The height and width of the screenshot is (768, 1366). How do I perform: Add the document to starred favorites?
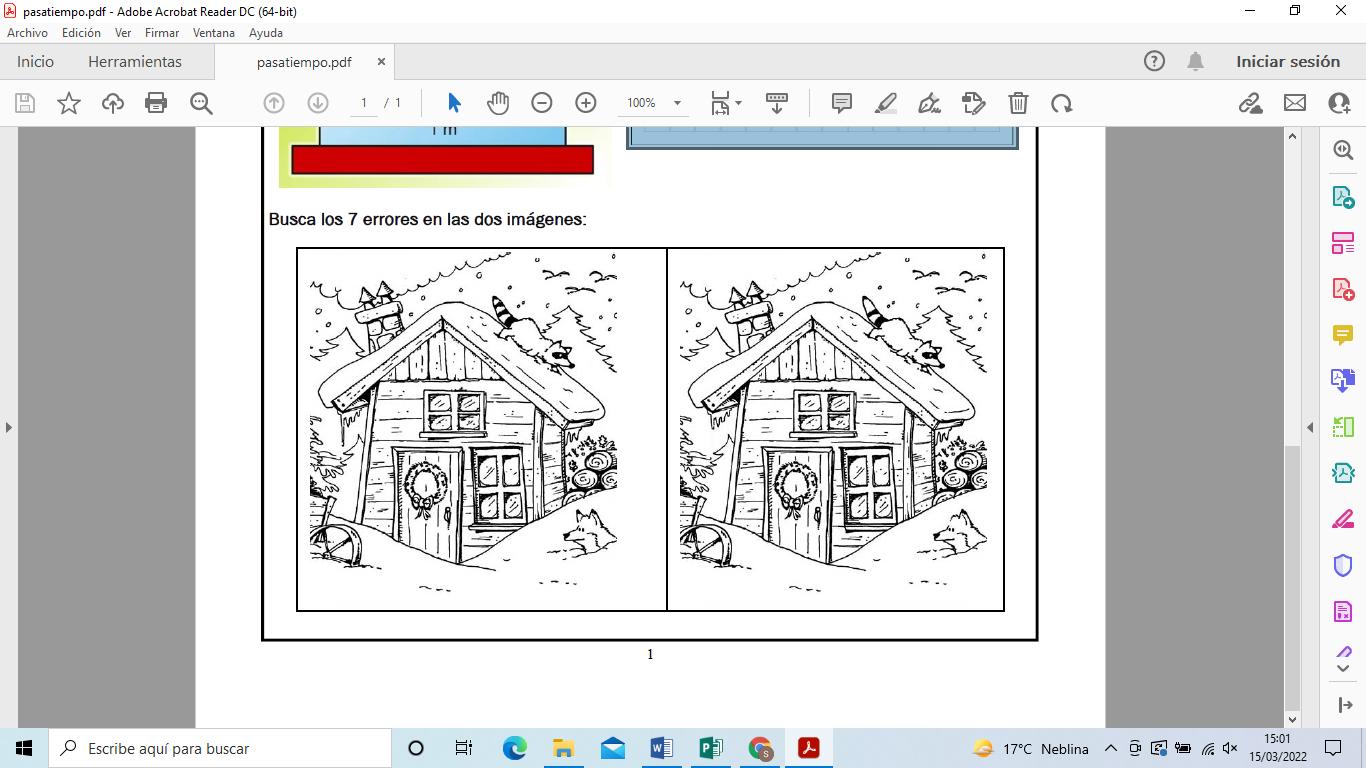(x=69, y=103)
